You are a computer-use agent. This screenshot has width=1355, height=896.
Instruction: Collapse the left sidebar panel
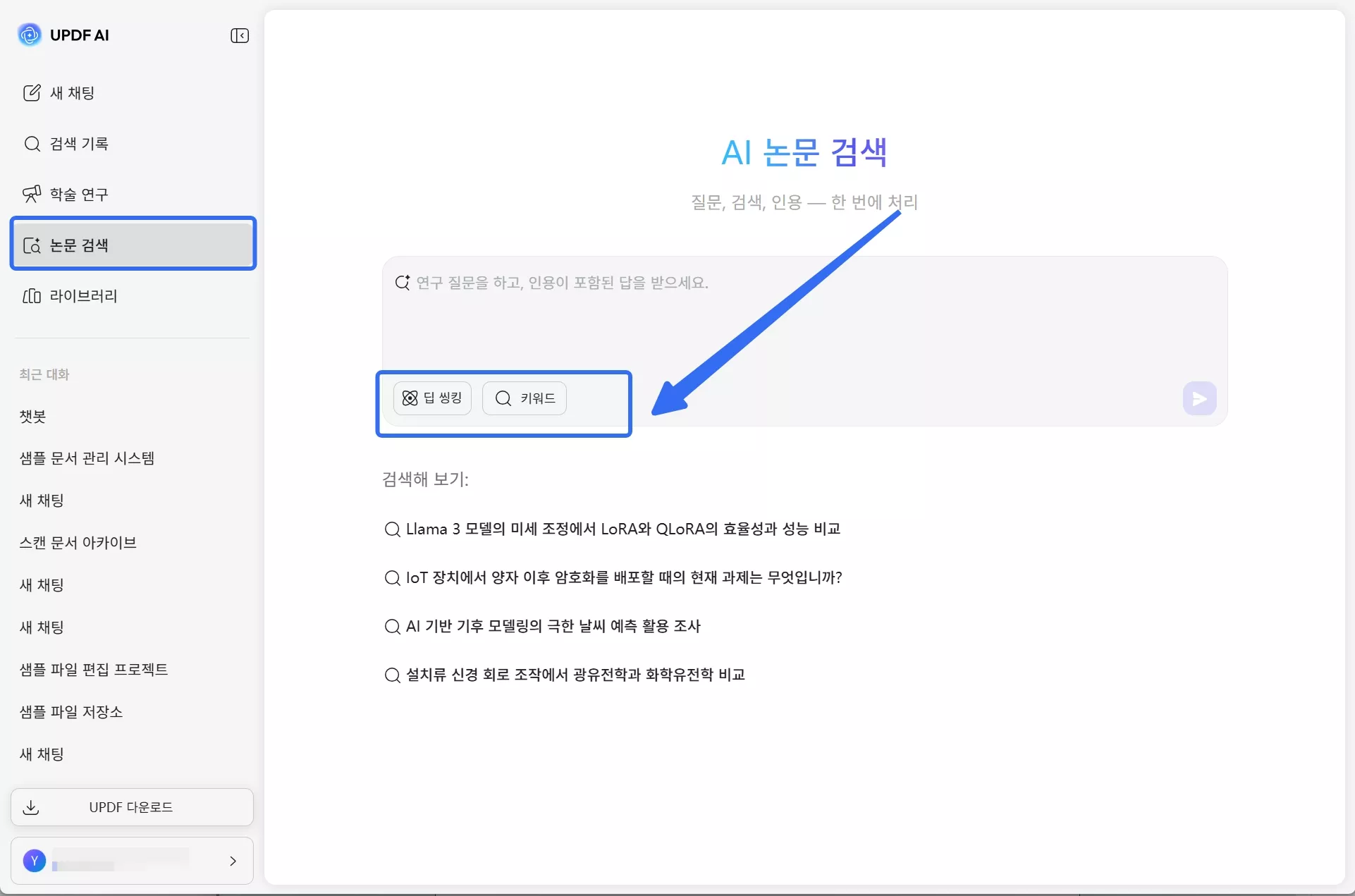(x=240, y=35)
